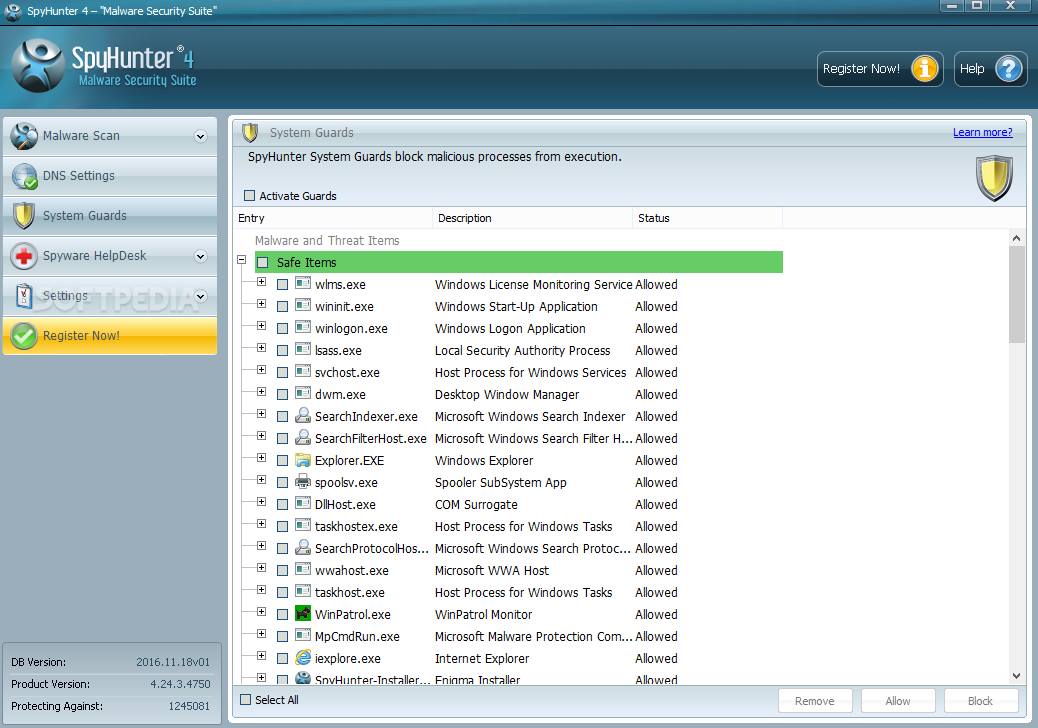Open the Spyware HelpDesk section

click(110, 256)
